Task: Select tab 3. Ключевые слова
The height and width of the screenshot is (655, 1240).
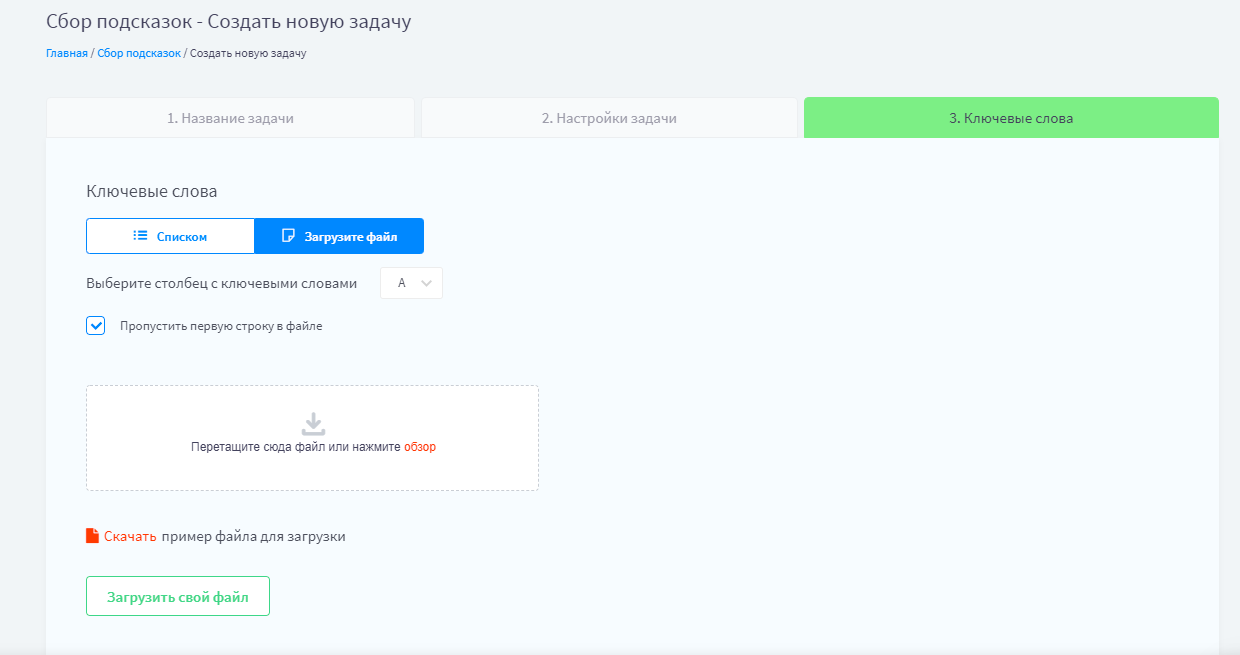Action: [x=1011, y=118]
